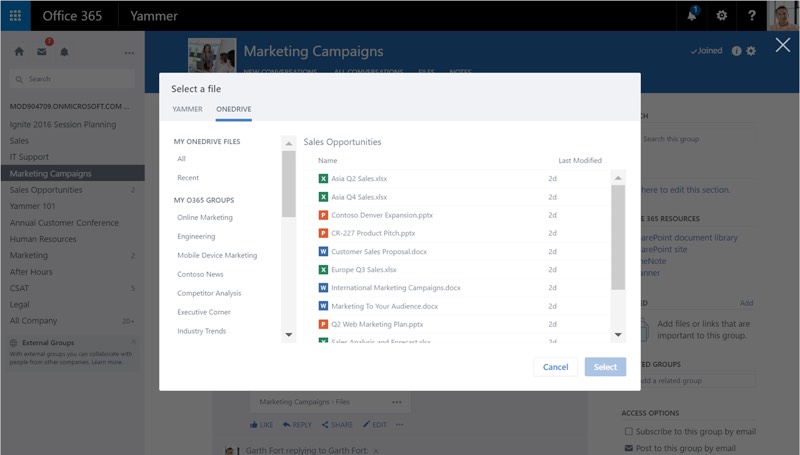Click Word icon for Customer Sales Proposal.docx
This screenshot has height=455, width=800.
click(323, 251)
